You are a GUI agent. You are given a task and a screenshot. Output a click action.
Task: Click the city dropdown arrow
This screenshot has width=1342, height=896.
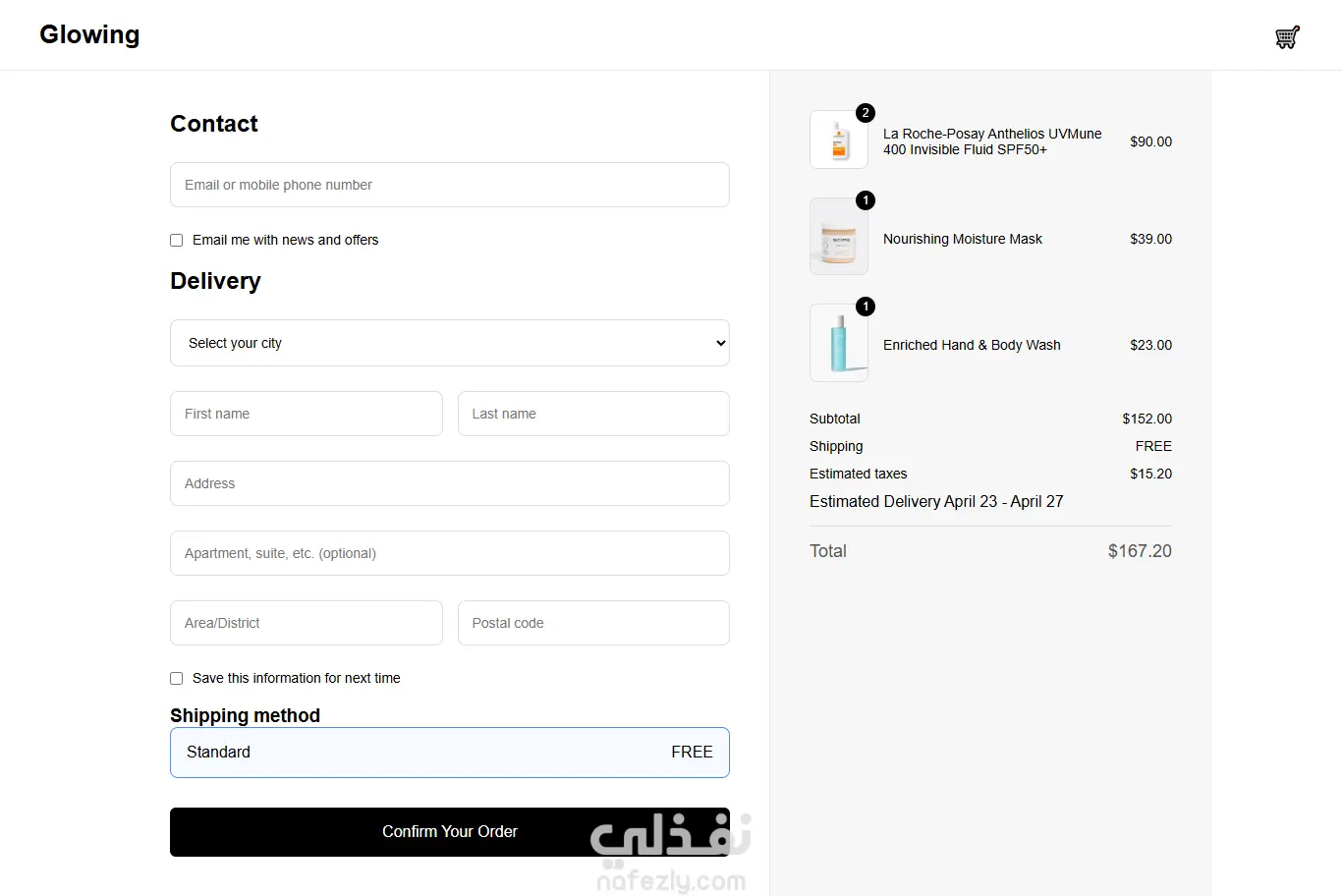click(x=720, y=343)
